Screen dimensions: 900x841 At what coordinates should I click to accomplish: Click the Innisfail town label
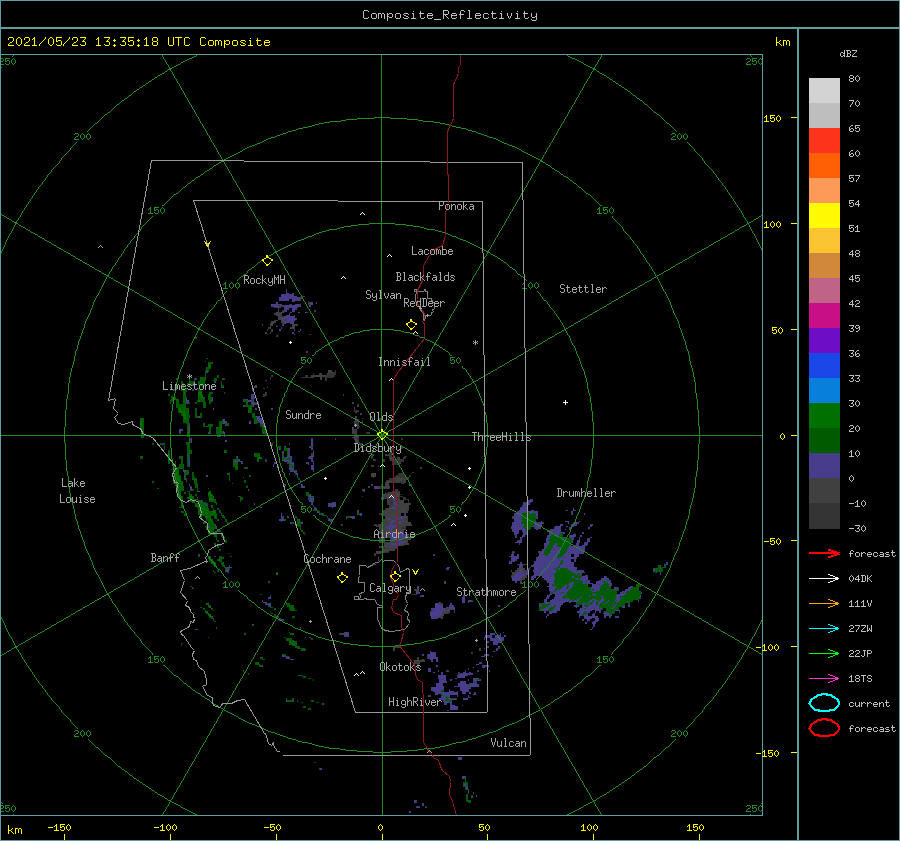point(404,362)
